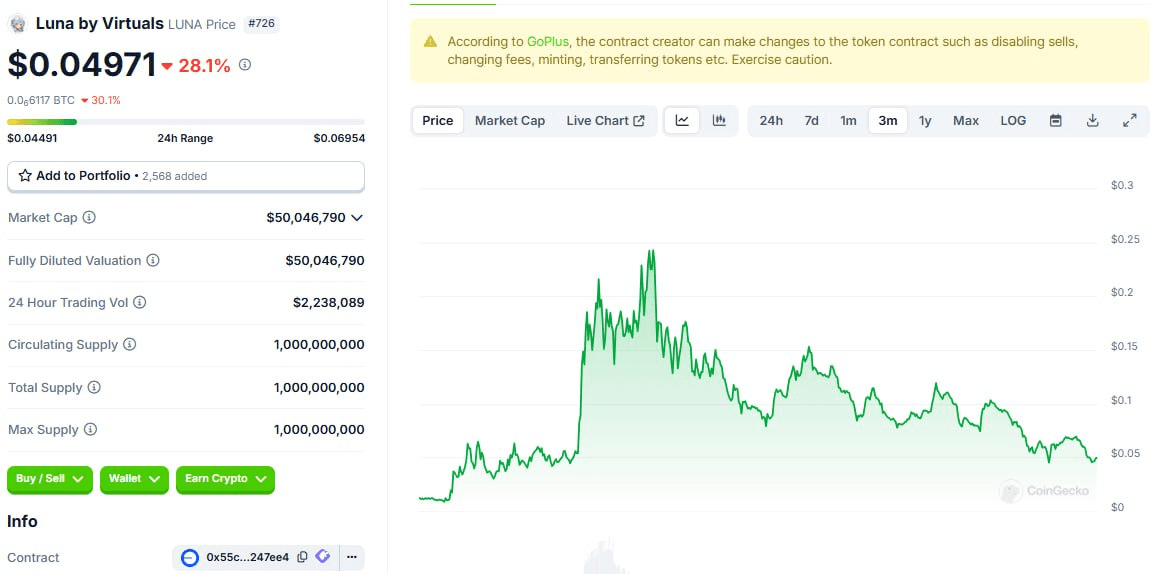Click Add to Portfolio button

click(186, 176)
